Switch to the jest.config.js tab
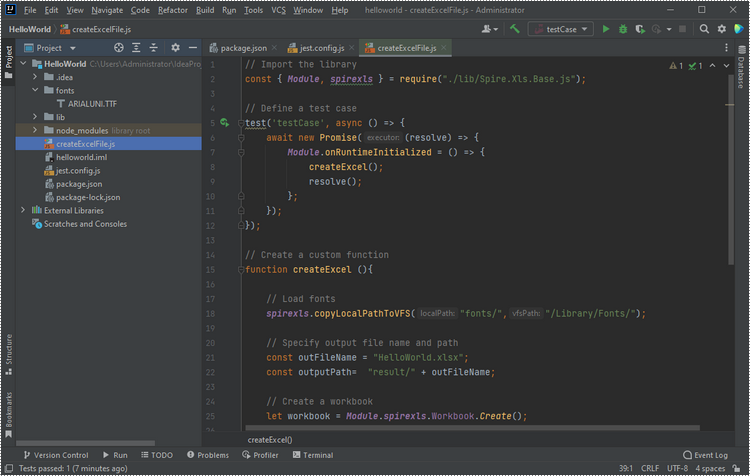This screenshot has height=476, width=750. coord(321,48)
